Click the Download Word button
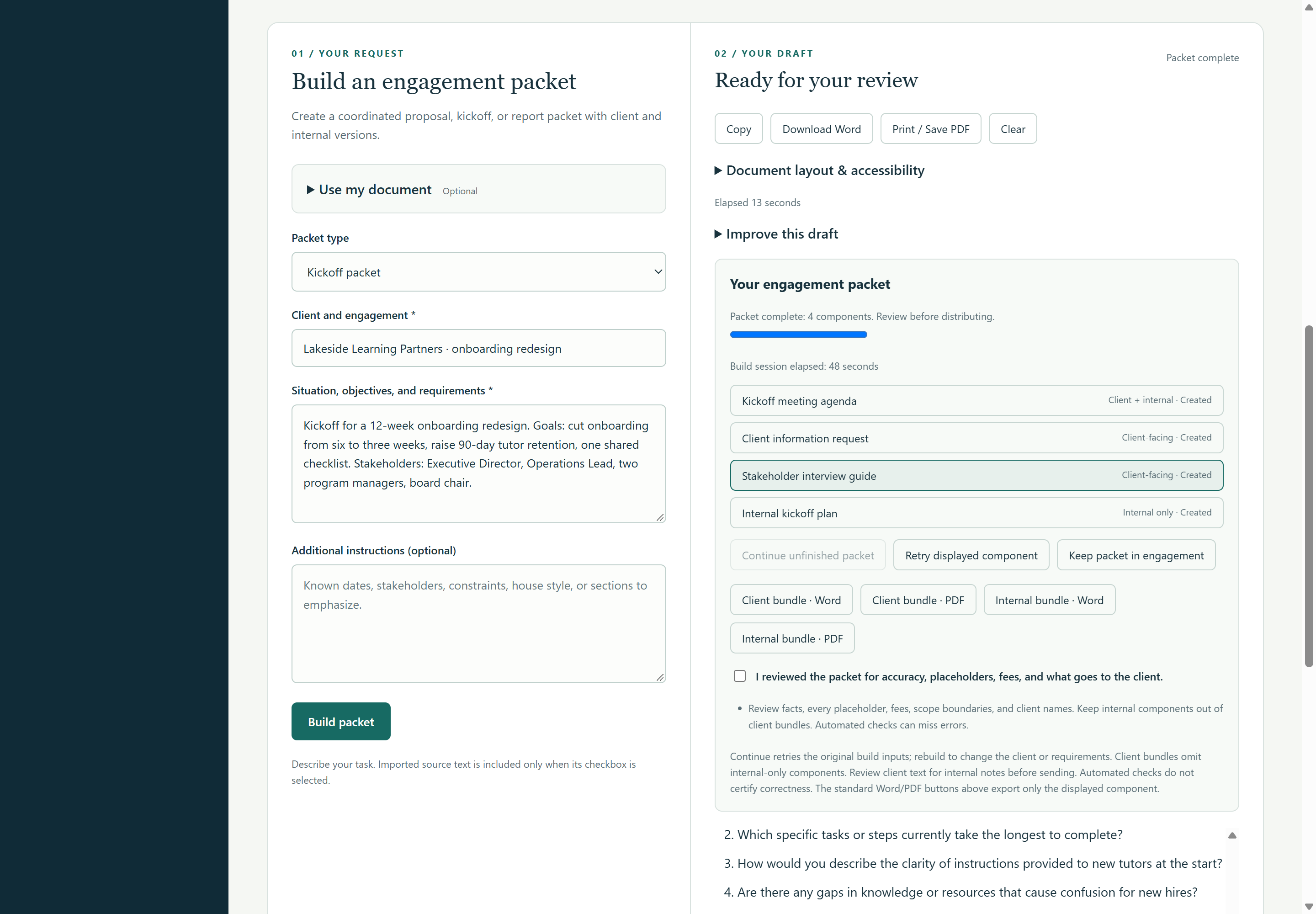 821,129
